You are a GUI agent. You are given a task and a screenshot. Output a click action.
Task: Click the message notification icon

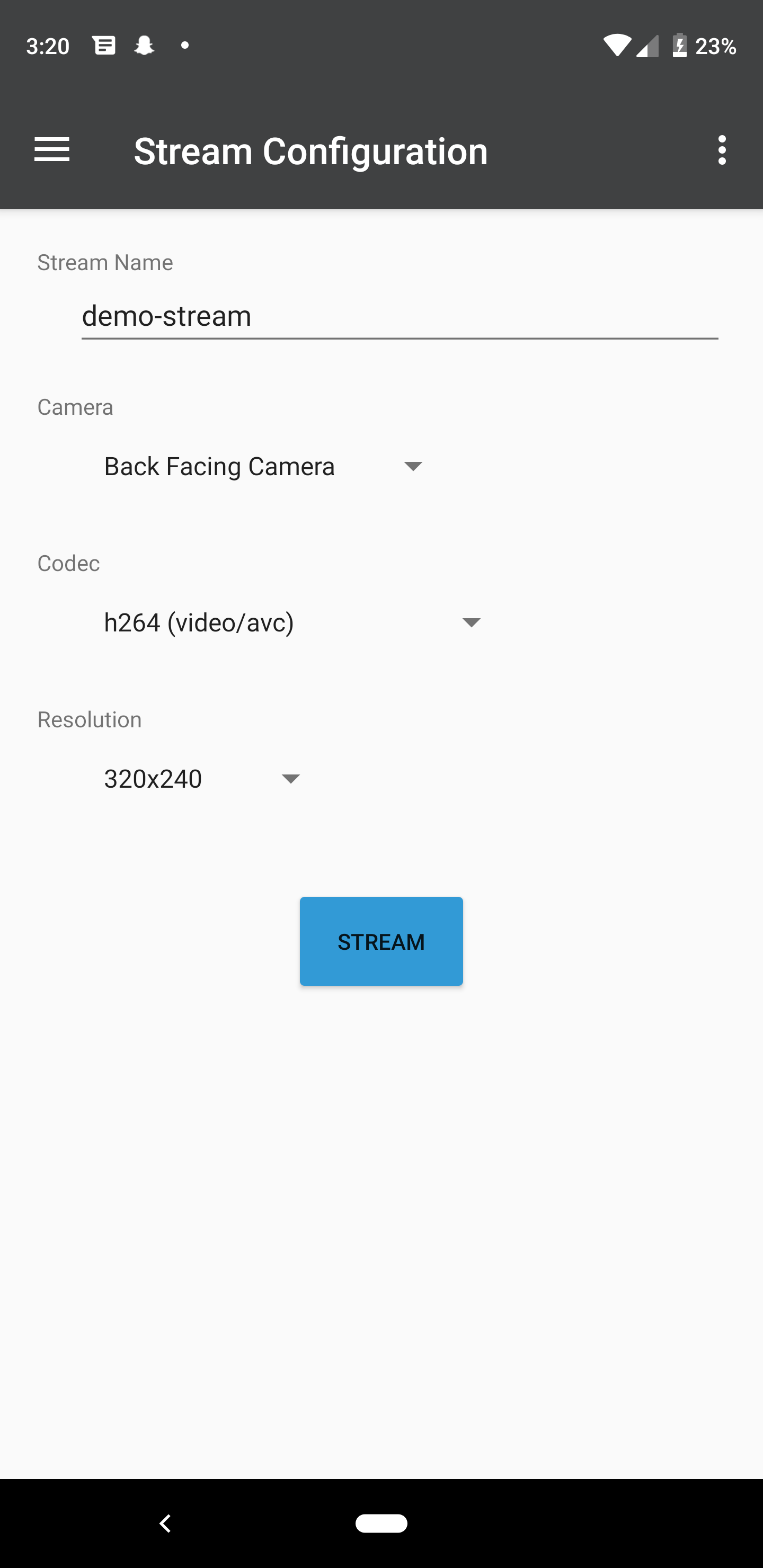[104, 44]
